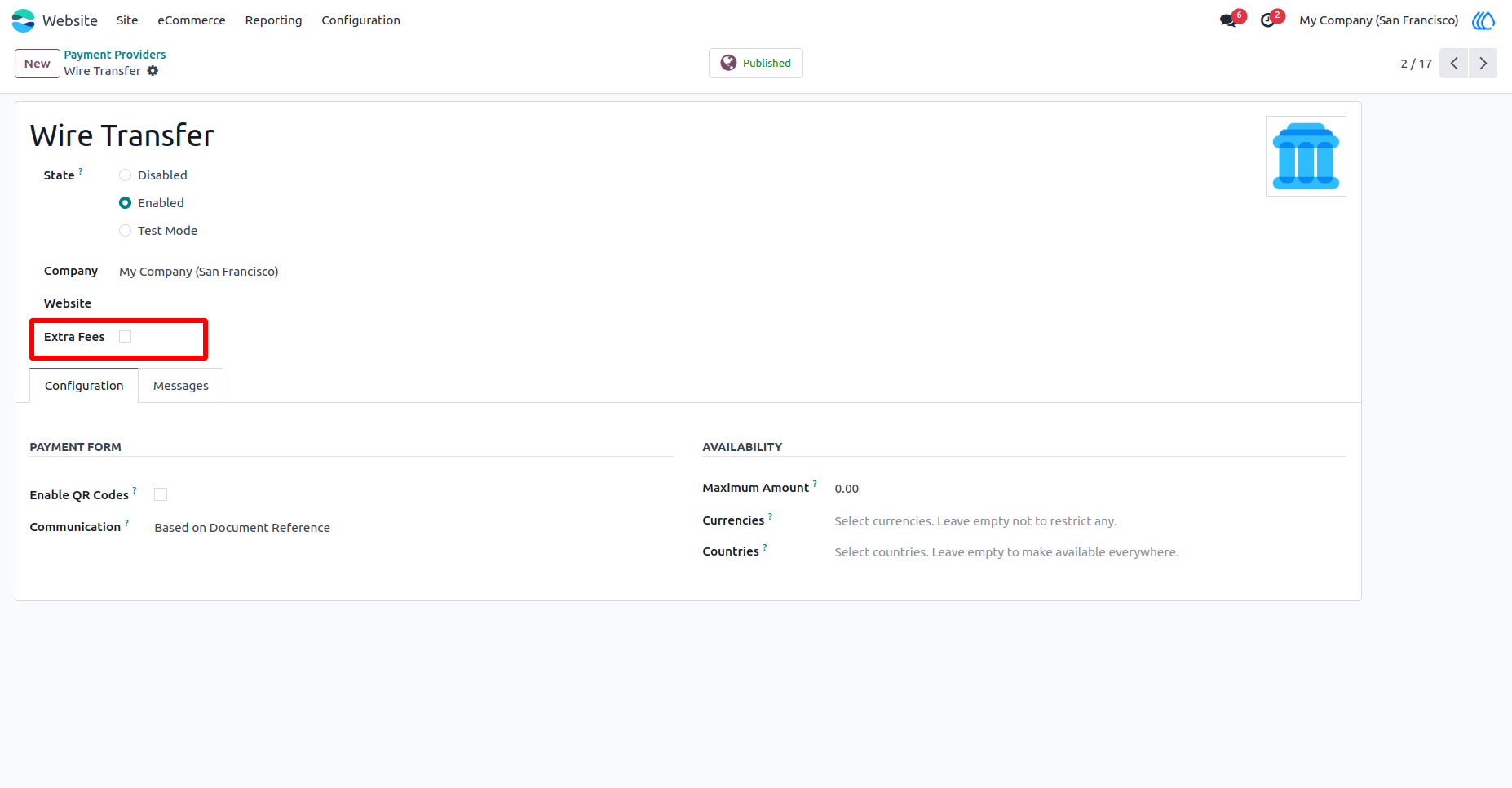
Task: Toggle the Enable QR Codes checkbox
Action: tap(161, 494)
